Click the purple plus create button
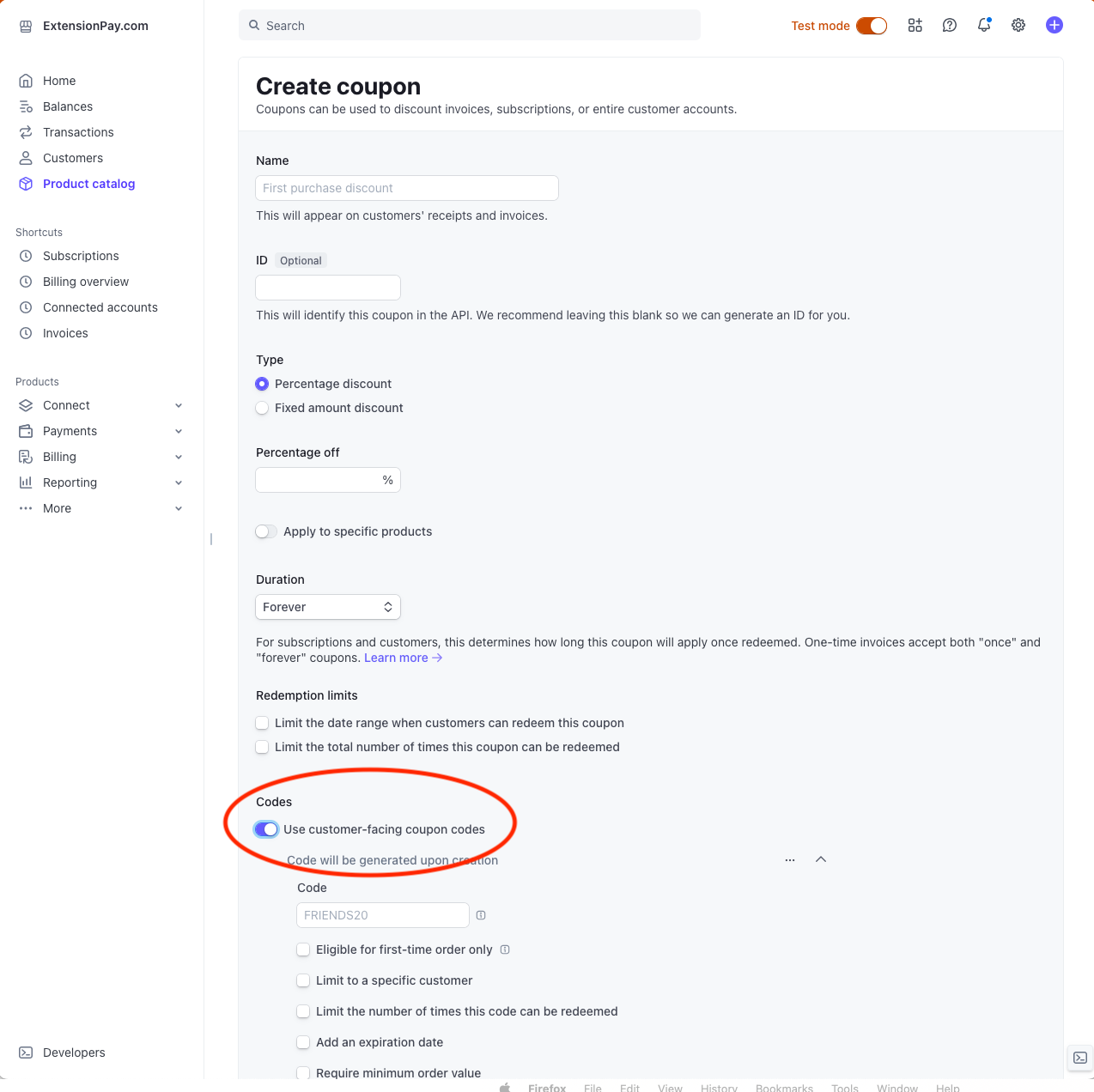 tap(1054, 26)
